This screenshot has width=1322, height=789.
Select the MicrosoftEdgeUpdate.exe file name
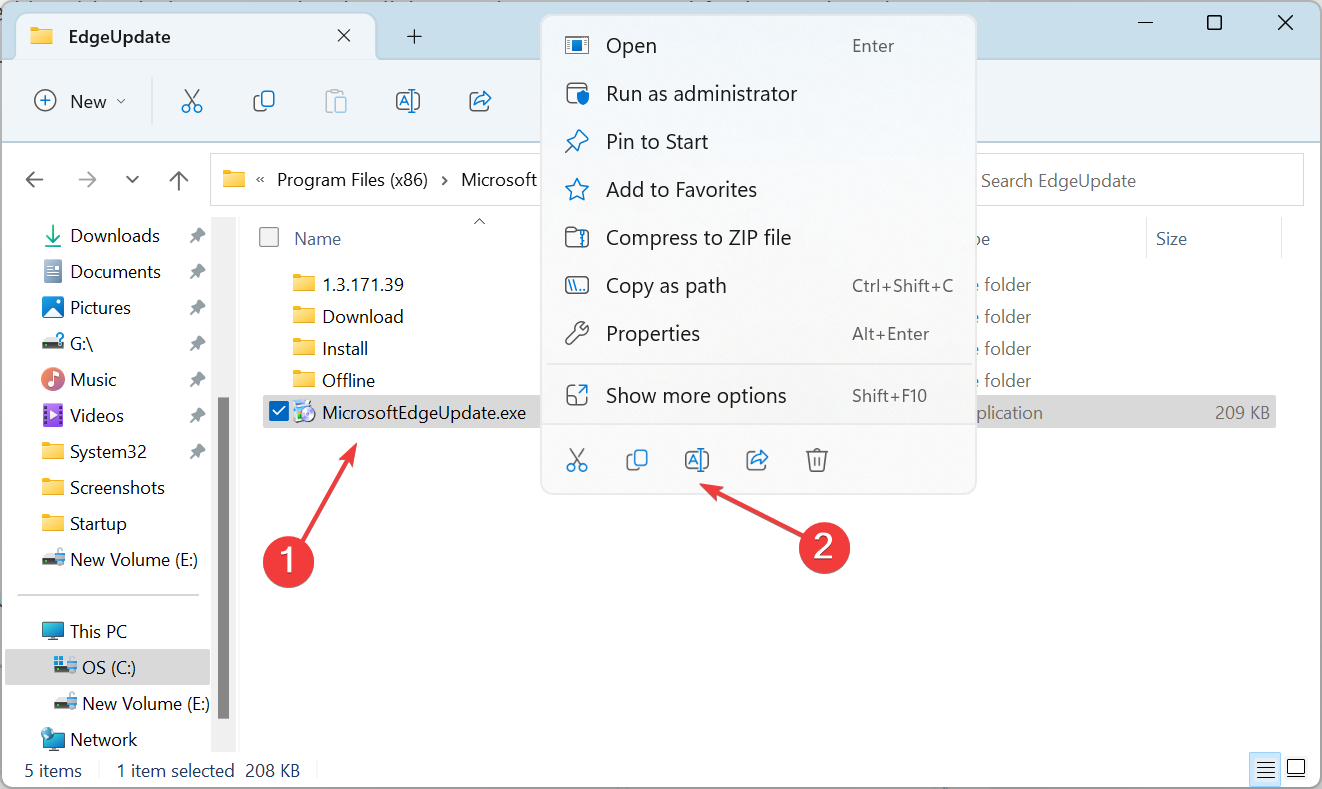[x=424, y=413]
